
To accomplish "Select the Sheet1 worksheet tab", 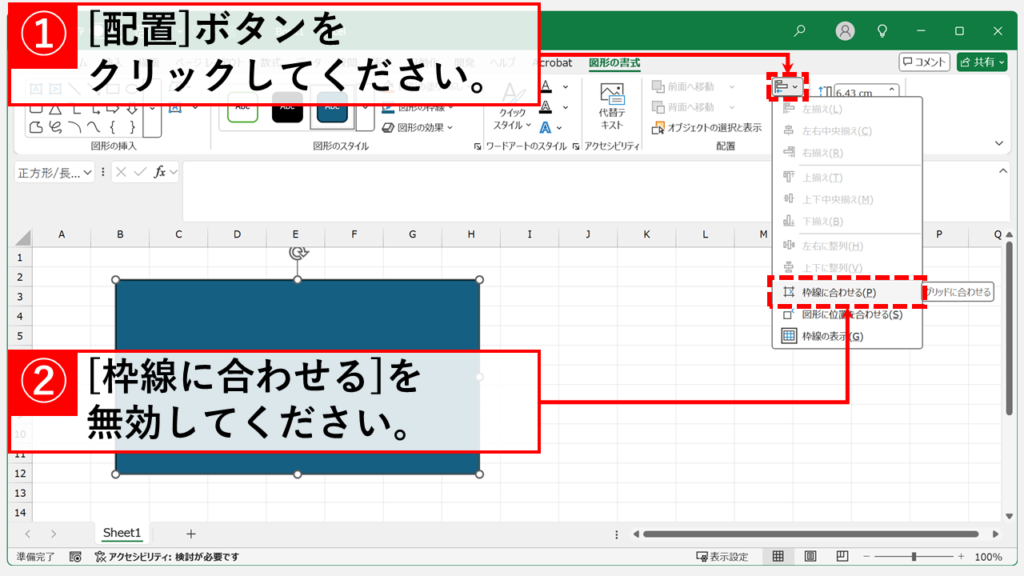I will click(x=121, y=533).
